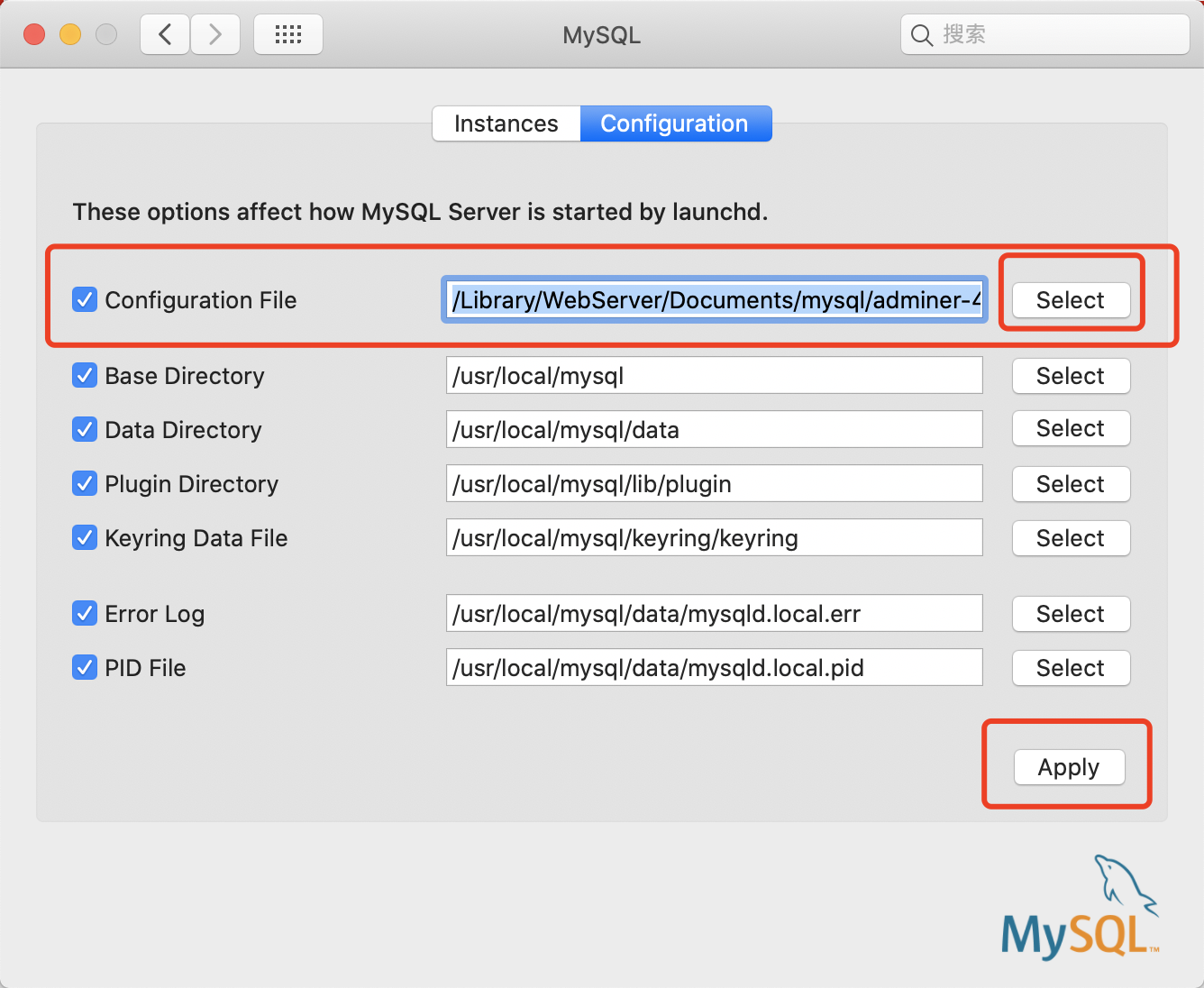The image size is (1204, 988).
Task: Click the search magnifier icon
Action: tap(921, 35)
